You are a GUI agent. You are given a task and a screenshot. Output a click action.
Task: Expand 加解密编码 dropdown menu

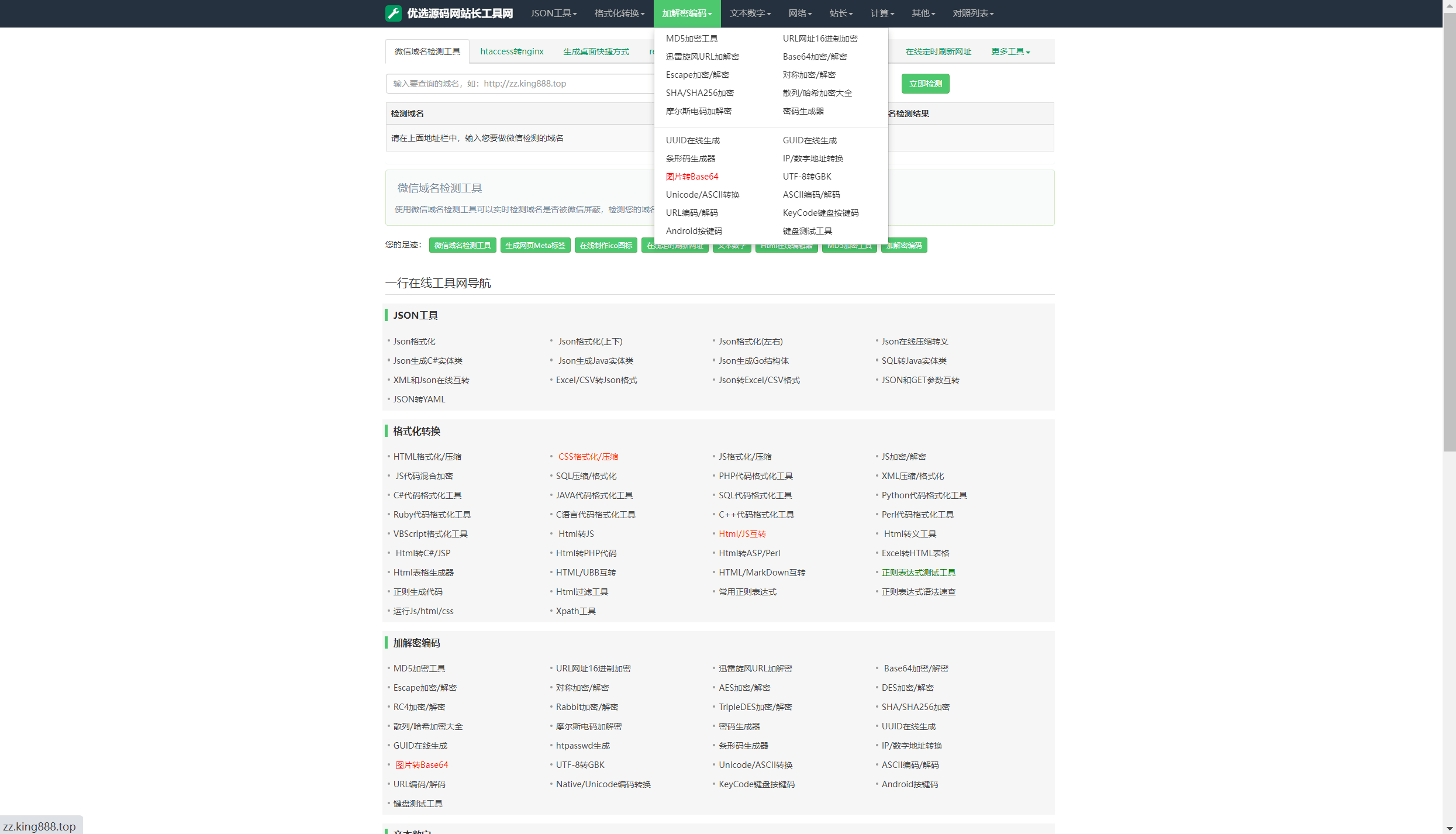(687, 14)
